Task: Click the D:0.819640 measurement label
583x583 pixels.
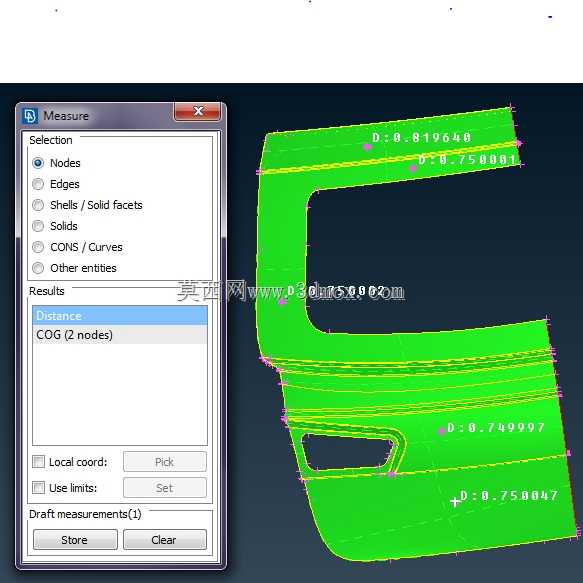Action: [422, 138]
